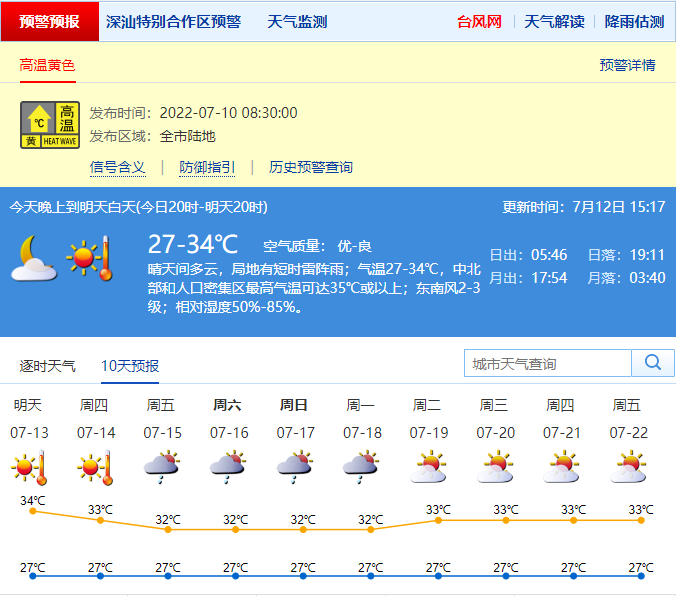Click the 34℃ high point for 07-13
The image size is (676, 596).
33,511
